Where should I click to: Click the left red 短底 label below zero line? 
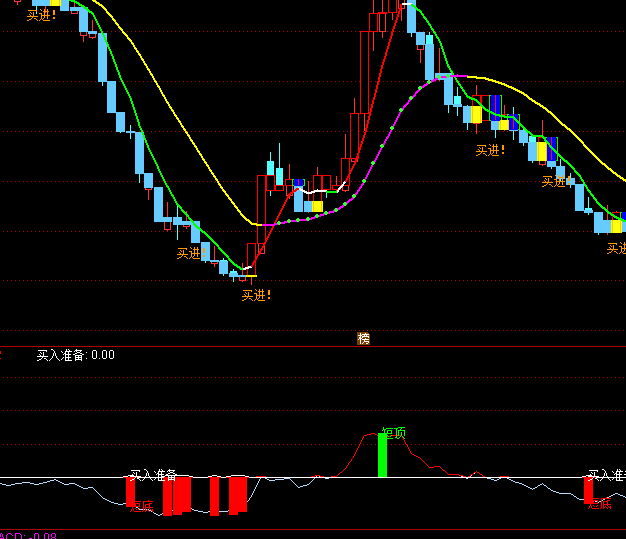141,505
